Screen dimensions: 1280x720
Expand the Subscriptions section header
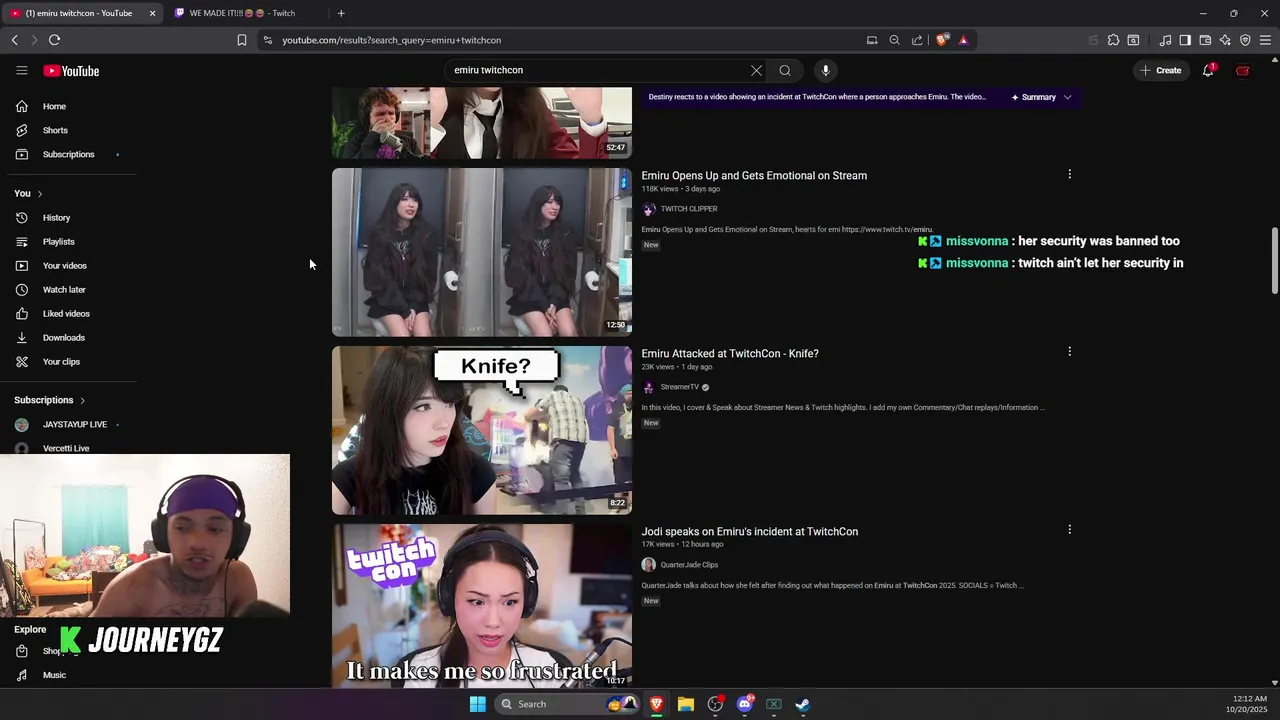[50, 400]
